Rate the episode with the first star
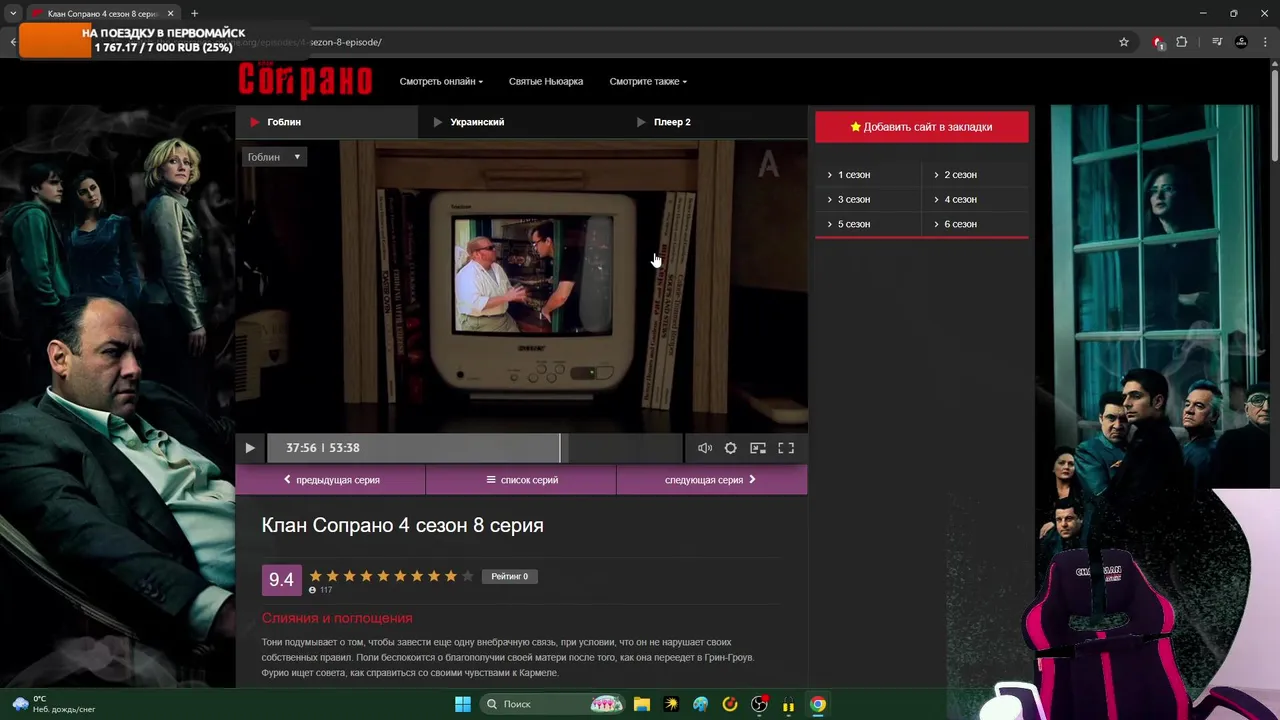 [x=316, y=576]
